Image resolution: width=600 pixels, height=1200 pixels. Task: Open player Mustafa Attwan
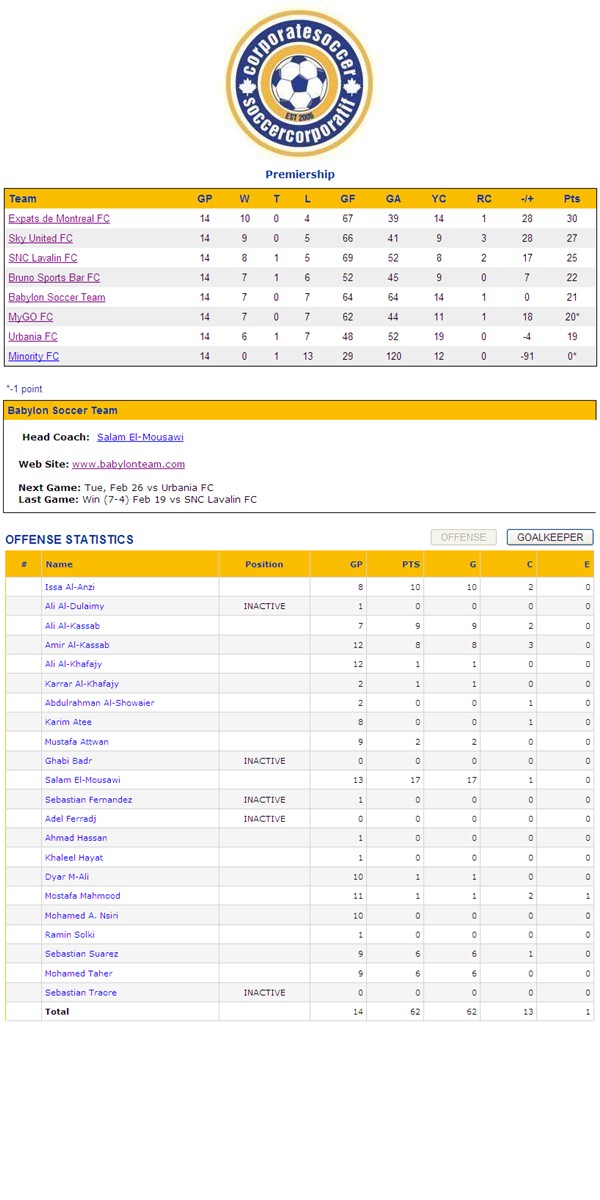tap(77, 742)
